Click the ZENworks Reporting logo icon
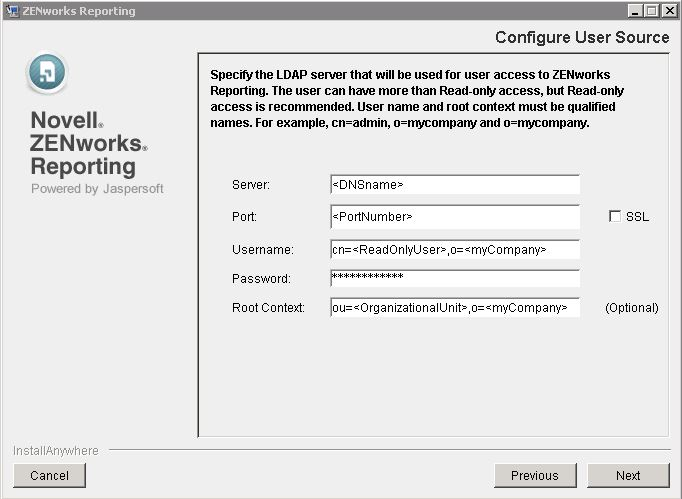682x499 pixels. [x=47, y=74]
